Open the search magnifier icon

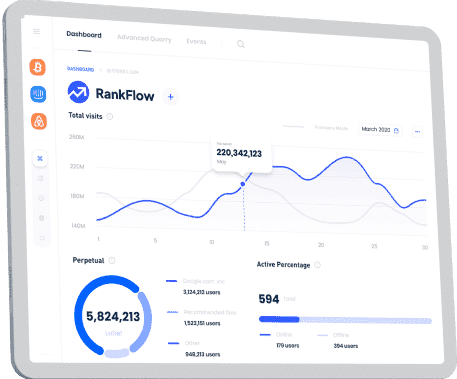click(241, 44)
